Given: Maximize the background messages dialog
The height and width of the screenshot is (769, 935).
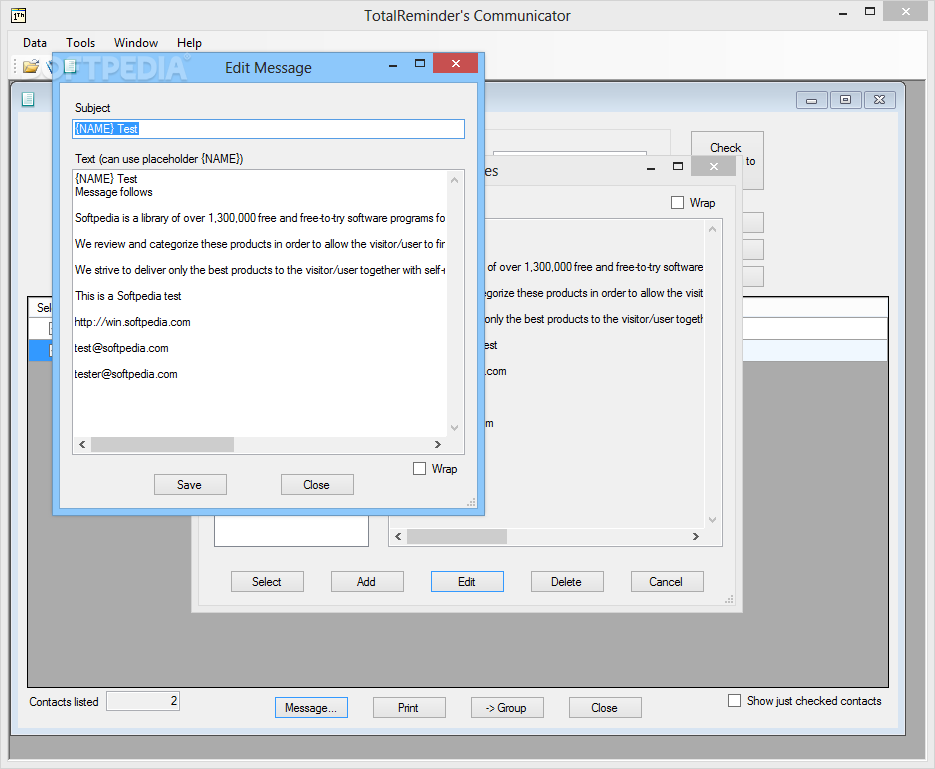Looking at the screenshot, I should [x=678, y=166].
